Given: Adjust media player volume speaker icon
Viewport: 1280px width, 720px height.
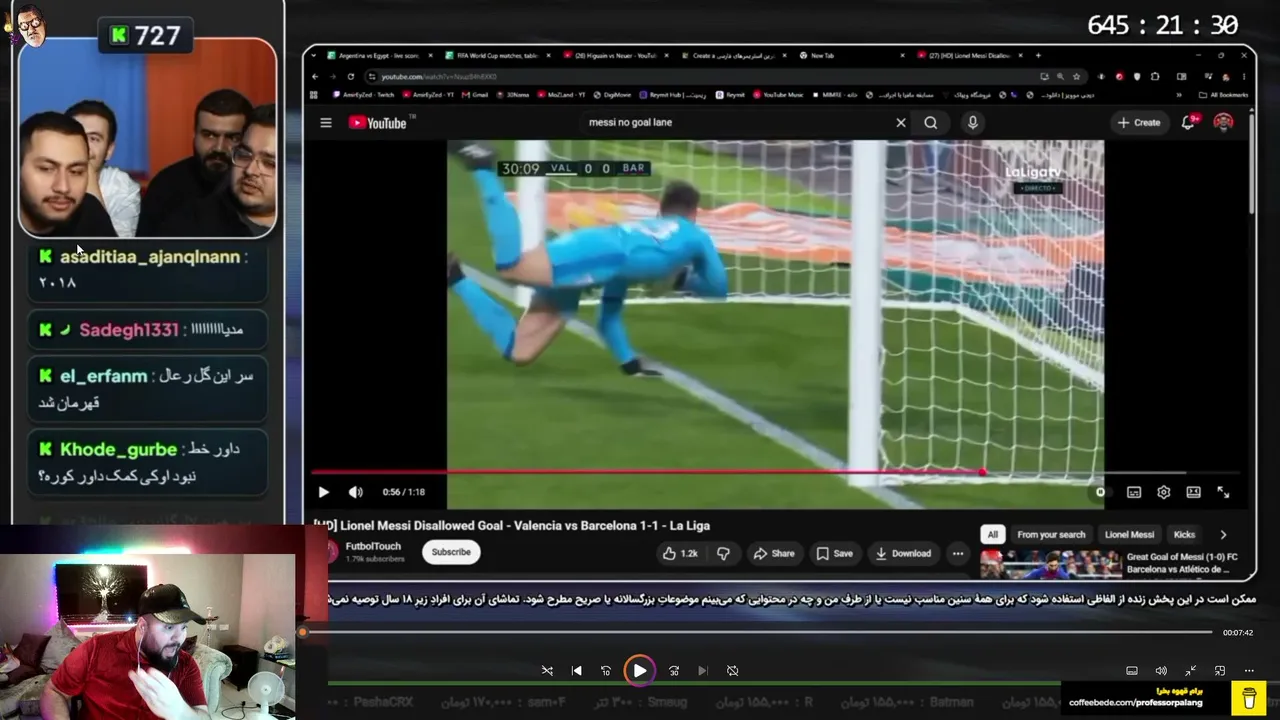Looking at the screenshot, I should (x=1161, y=671).
